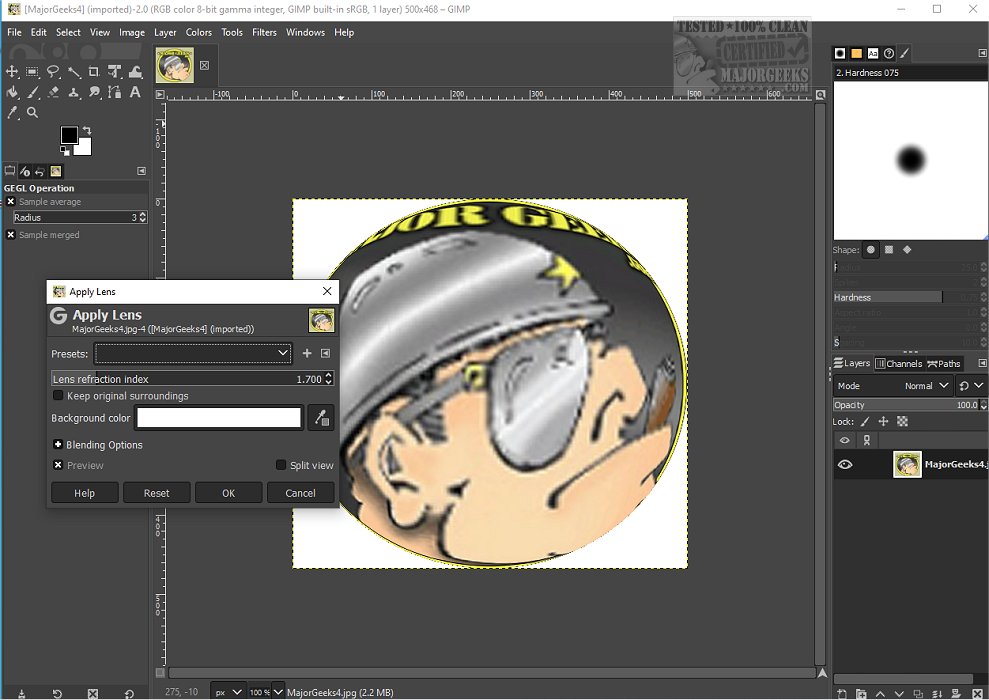The image size is (989, 700).
Task: Open the File menu
Action: [x=15, y=32]
